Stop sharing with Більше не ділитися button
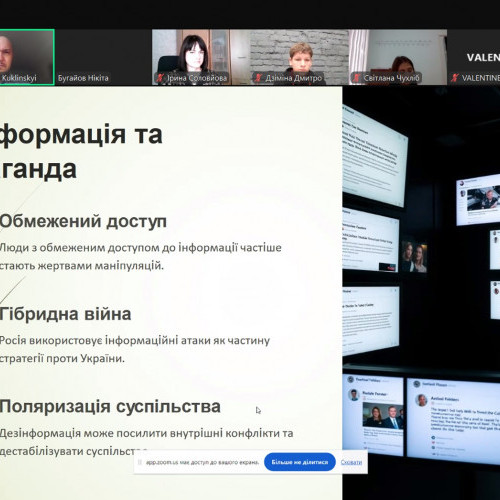Viewport: 500px width, 500px height. (x=300, y=462)
